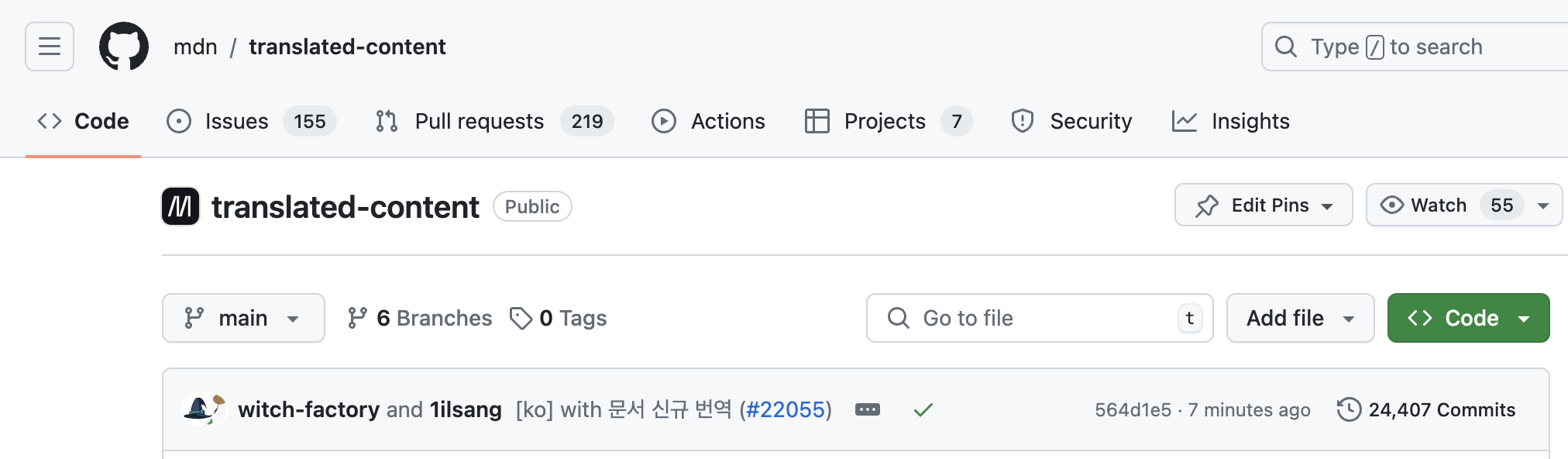Open Insights via the graph icon
This screenshot has width=1568, height=459.
(x=1184, y=121)
